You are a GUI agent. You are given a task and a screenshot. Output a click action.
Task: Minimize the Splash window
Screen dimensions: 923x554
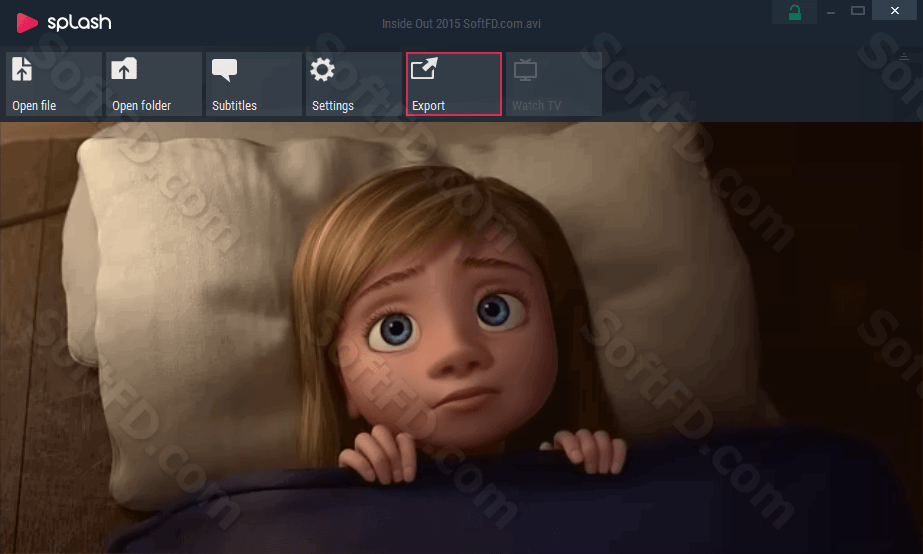click(831, 11)
